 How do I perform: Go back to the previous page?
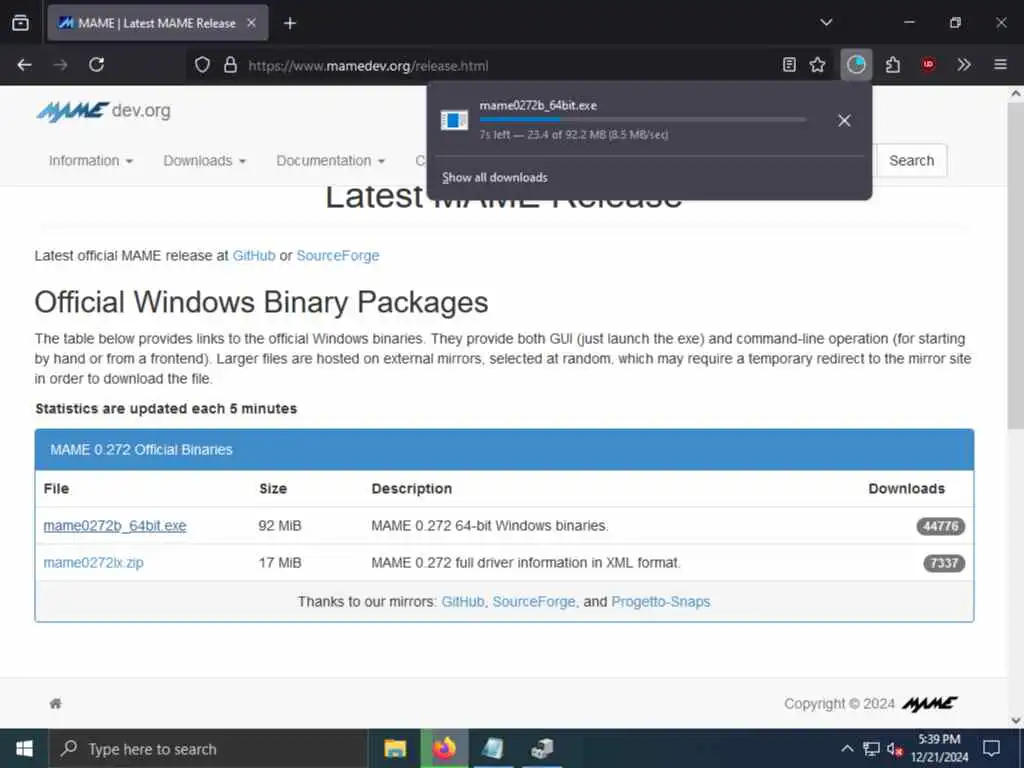pos(24,65)
